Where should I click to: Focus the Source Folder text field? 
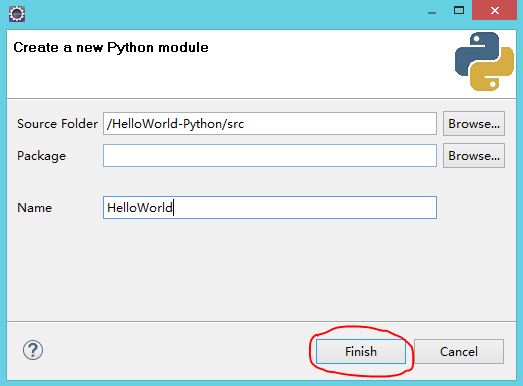pos(270,124)
